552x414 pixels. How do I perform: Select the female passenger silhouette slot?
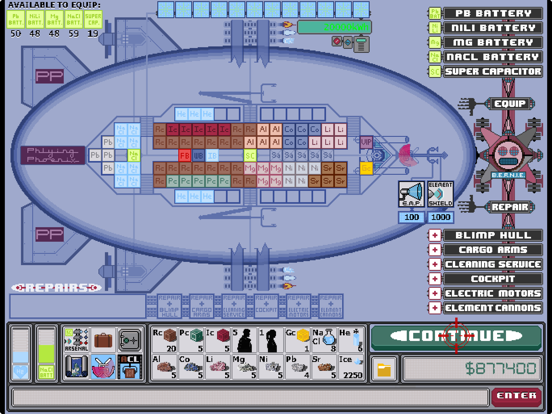(271, 340)
